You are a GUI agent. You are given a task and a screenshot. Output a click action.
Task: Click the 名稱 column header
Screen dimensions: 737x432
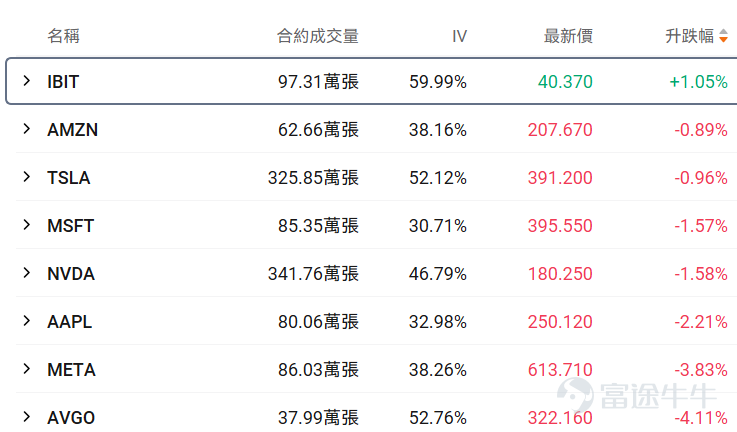63,36
